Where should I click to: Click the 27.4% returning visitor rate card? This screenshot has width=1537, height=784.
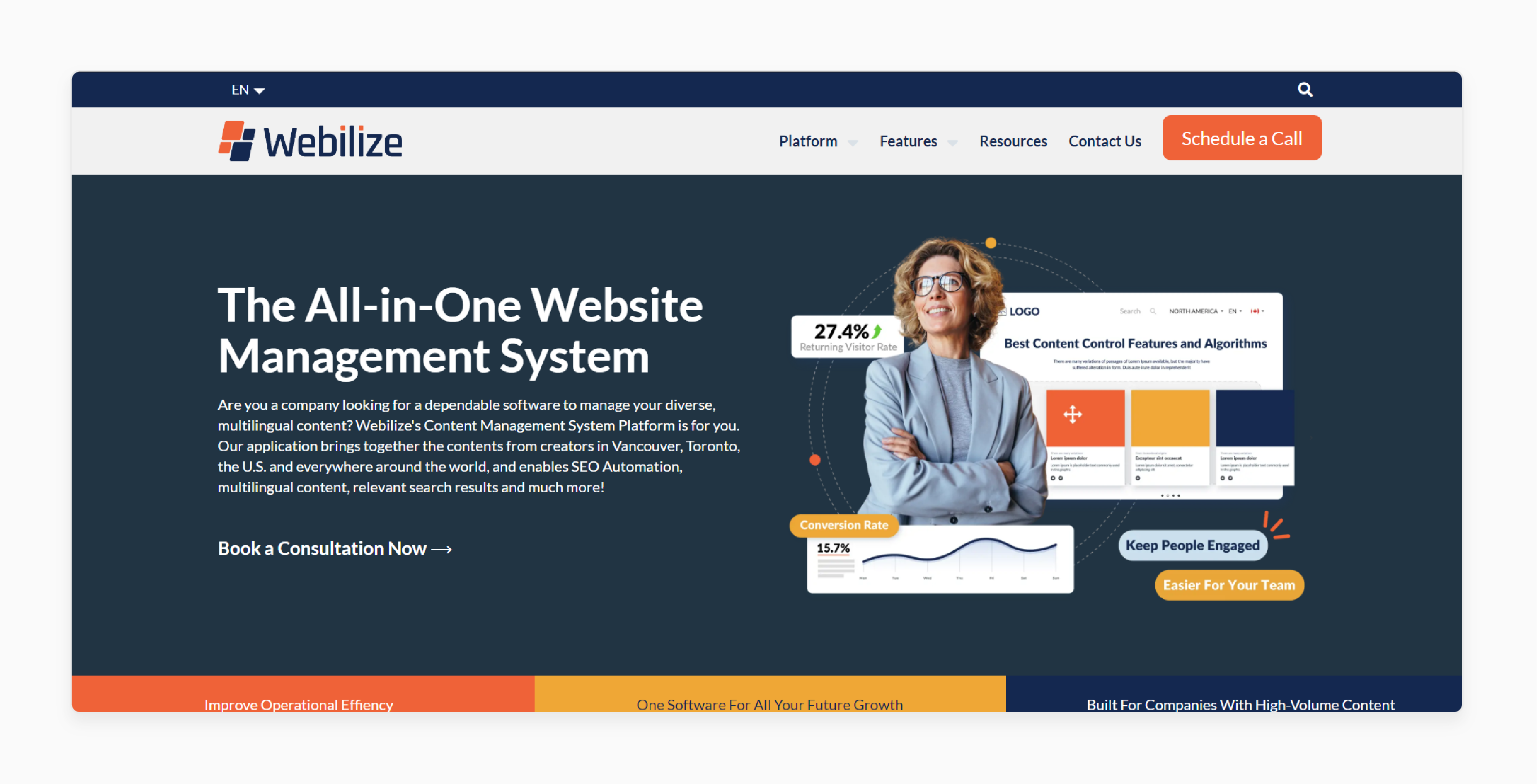[849, 336]
